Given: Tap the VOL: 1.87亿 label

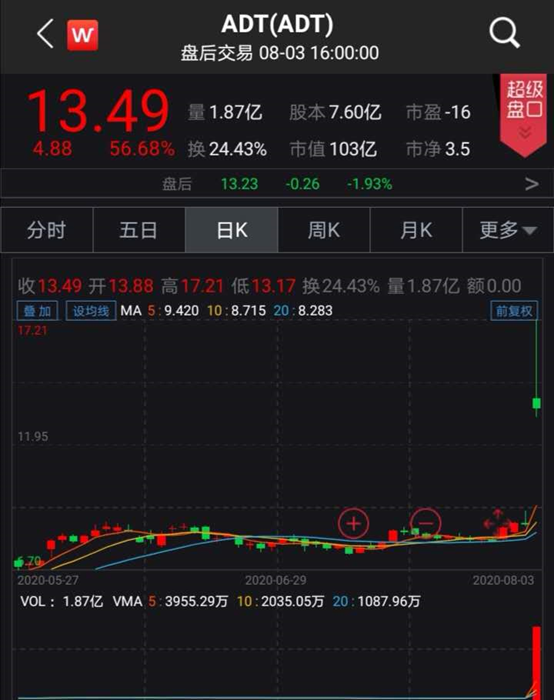Looking at the screenshot, I should [62, 601].
